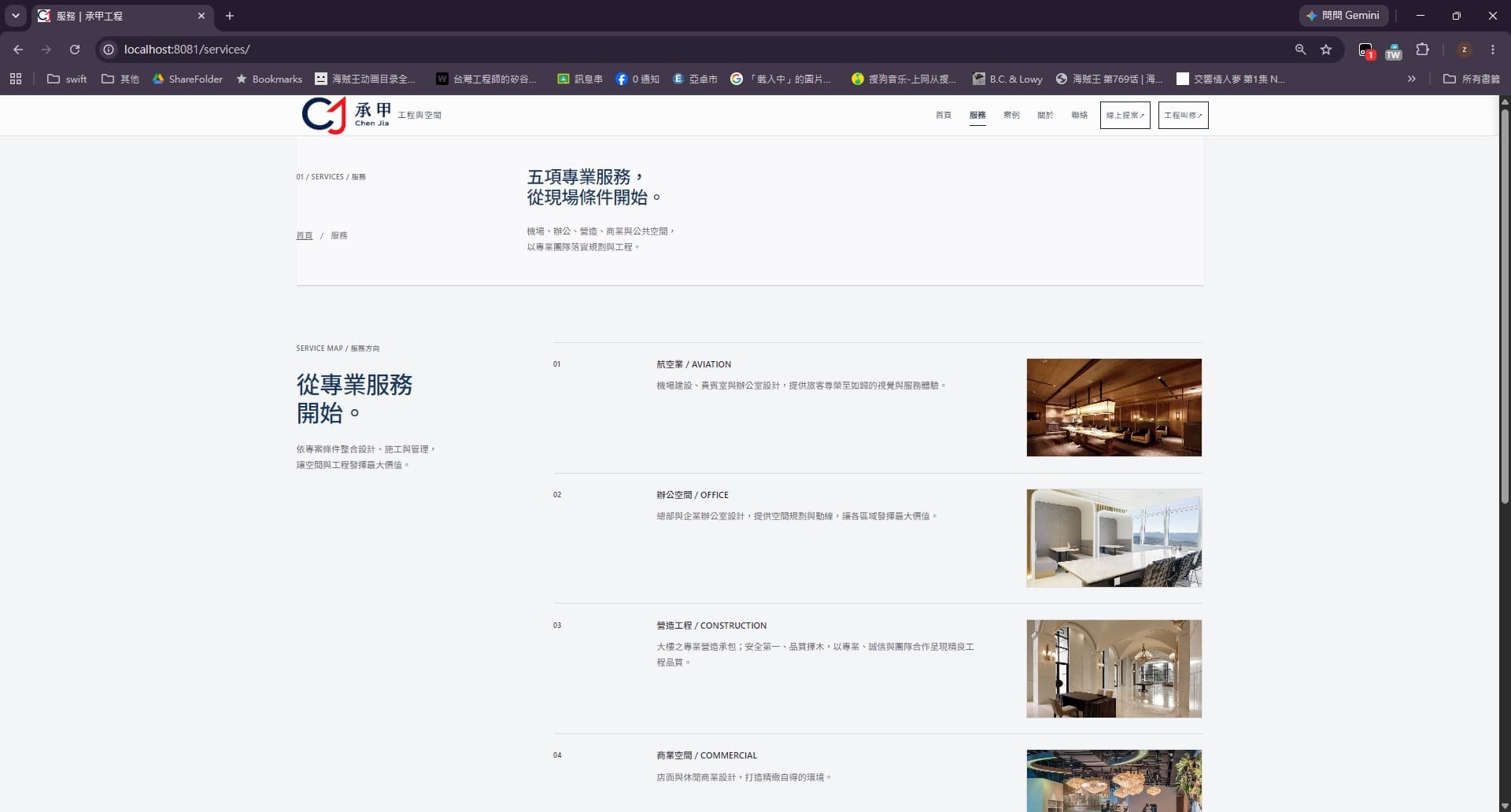This screenshot has height=812, width=1511.
Task: Click the TW extension icon
Action: pyautogui.click(x=1394, y=51)
